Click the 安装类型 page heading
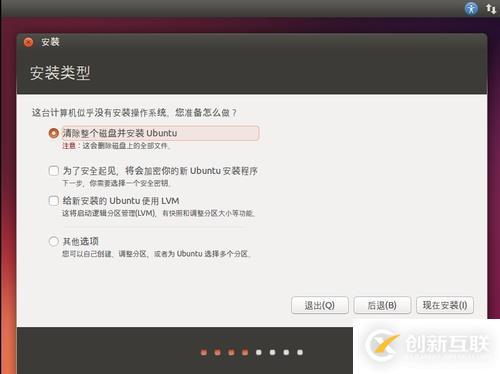This screenshot has height=374, width=500. 60,73
